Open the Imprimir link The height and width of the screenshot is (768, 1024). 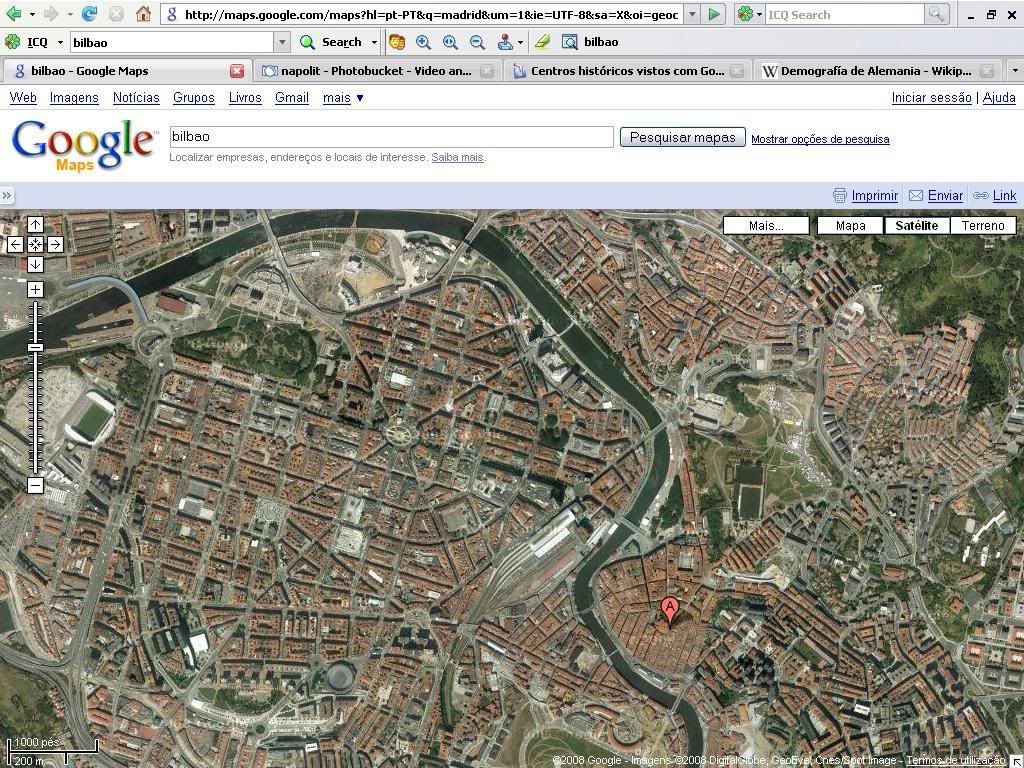[874, 196]
